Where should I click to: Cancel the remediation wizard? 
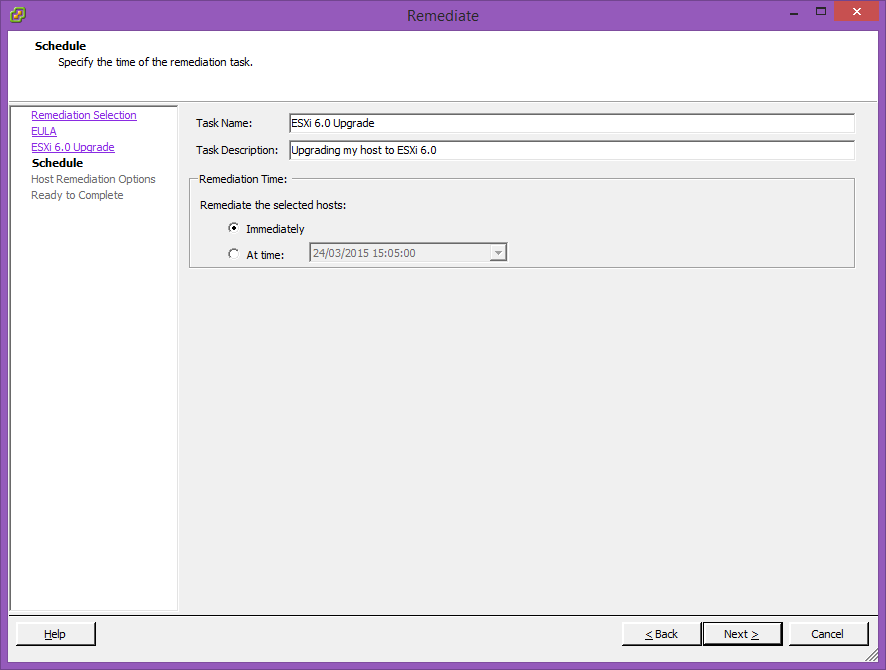point(828,634)
